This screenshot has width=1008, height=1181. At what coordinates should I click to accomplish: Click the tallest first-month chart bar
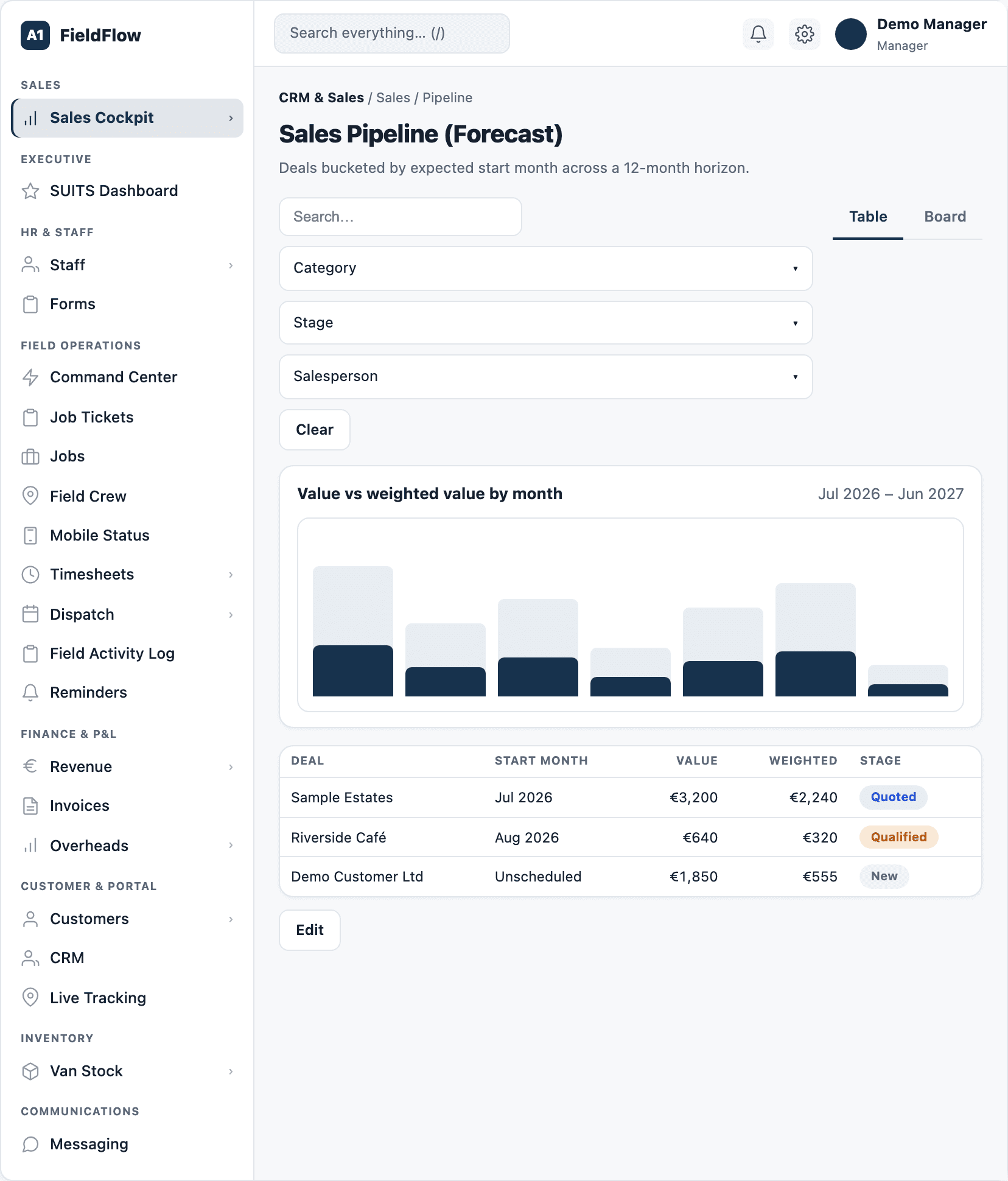click(x=353, y=631)
